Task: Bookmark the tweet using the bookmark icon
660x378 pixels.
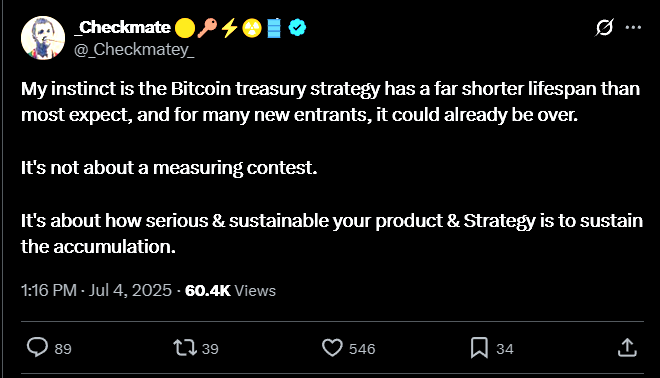Action: coord(479,348)
